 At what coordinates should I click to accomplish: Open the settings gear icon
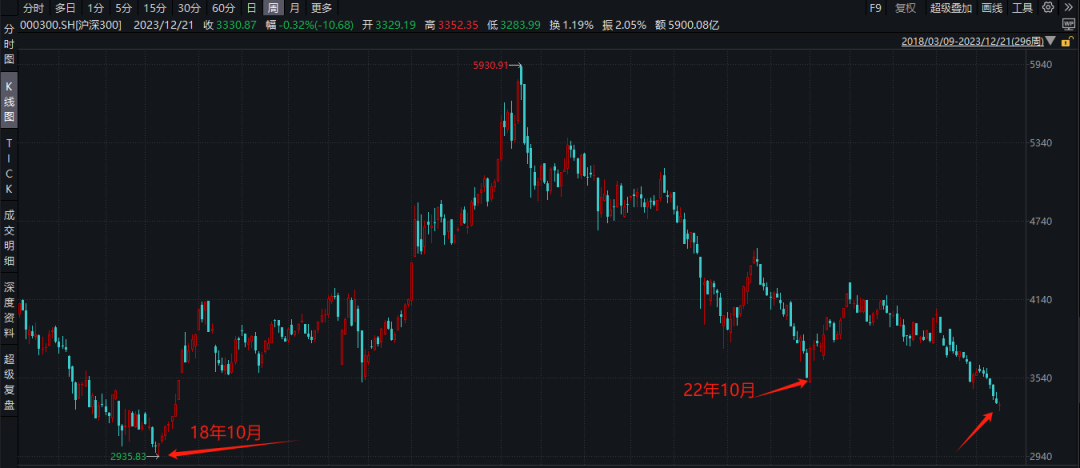[x=1048, y=8]
